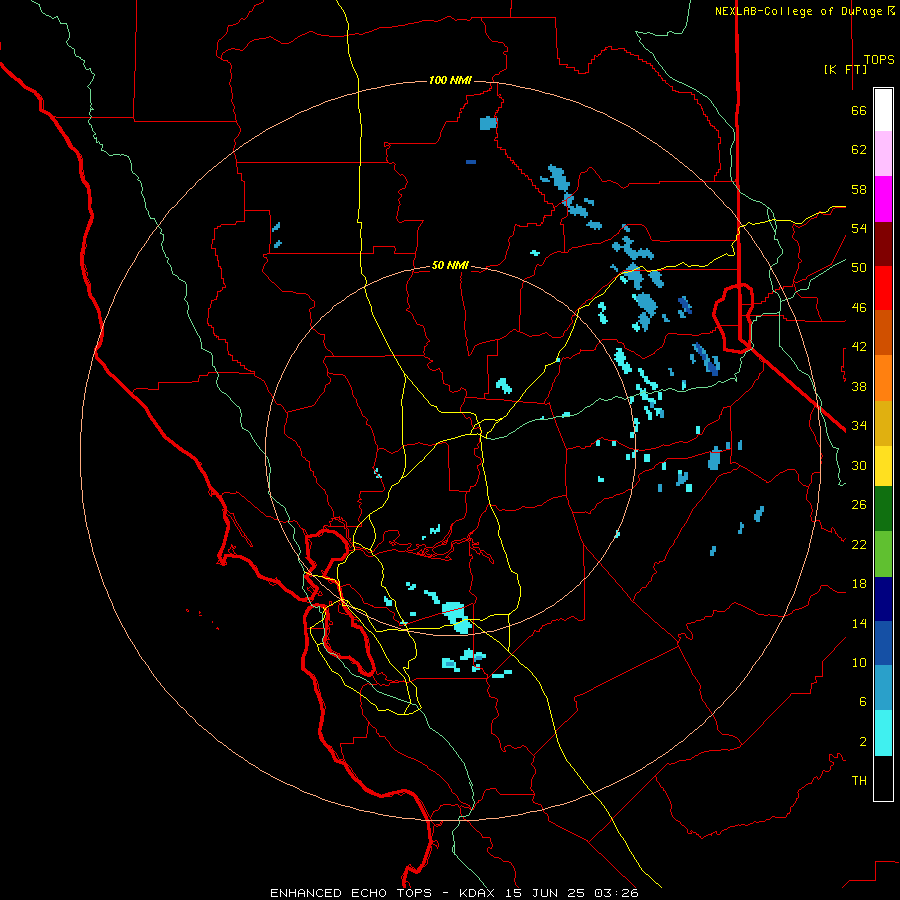Image resolution: width=900 pixels, height=900 pixels.
Task: Click the cyan legend swatch near 10
Action: click(883, 733)
